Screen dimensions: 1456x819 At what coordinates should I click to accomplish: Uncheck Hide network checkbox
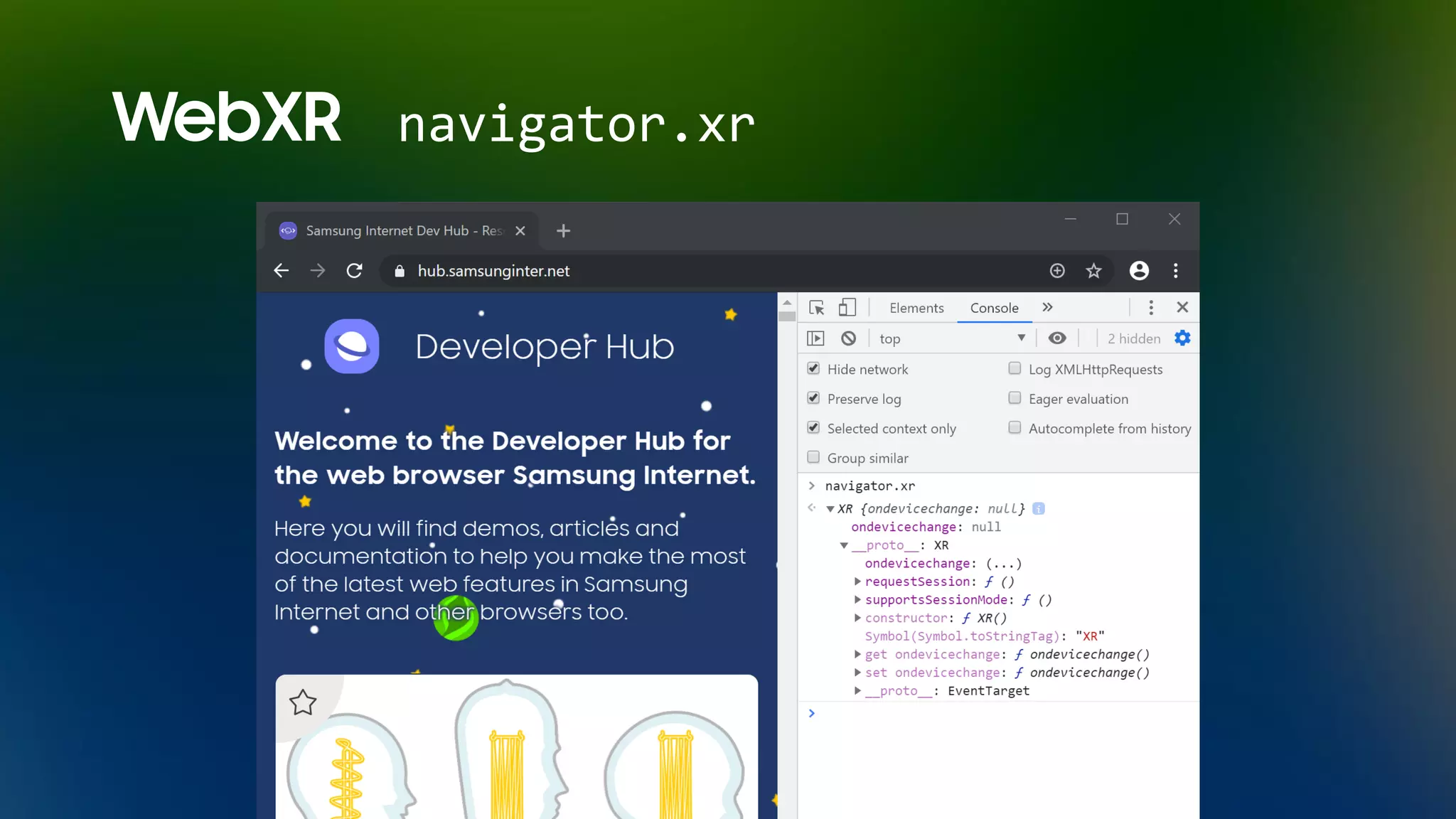point(813,368)
